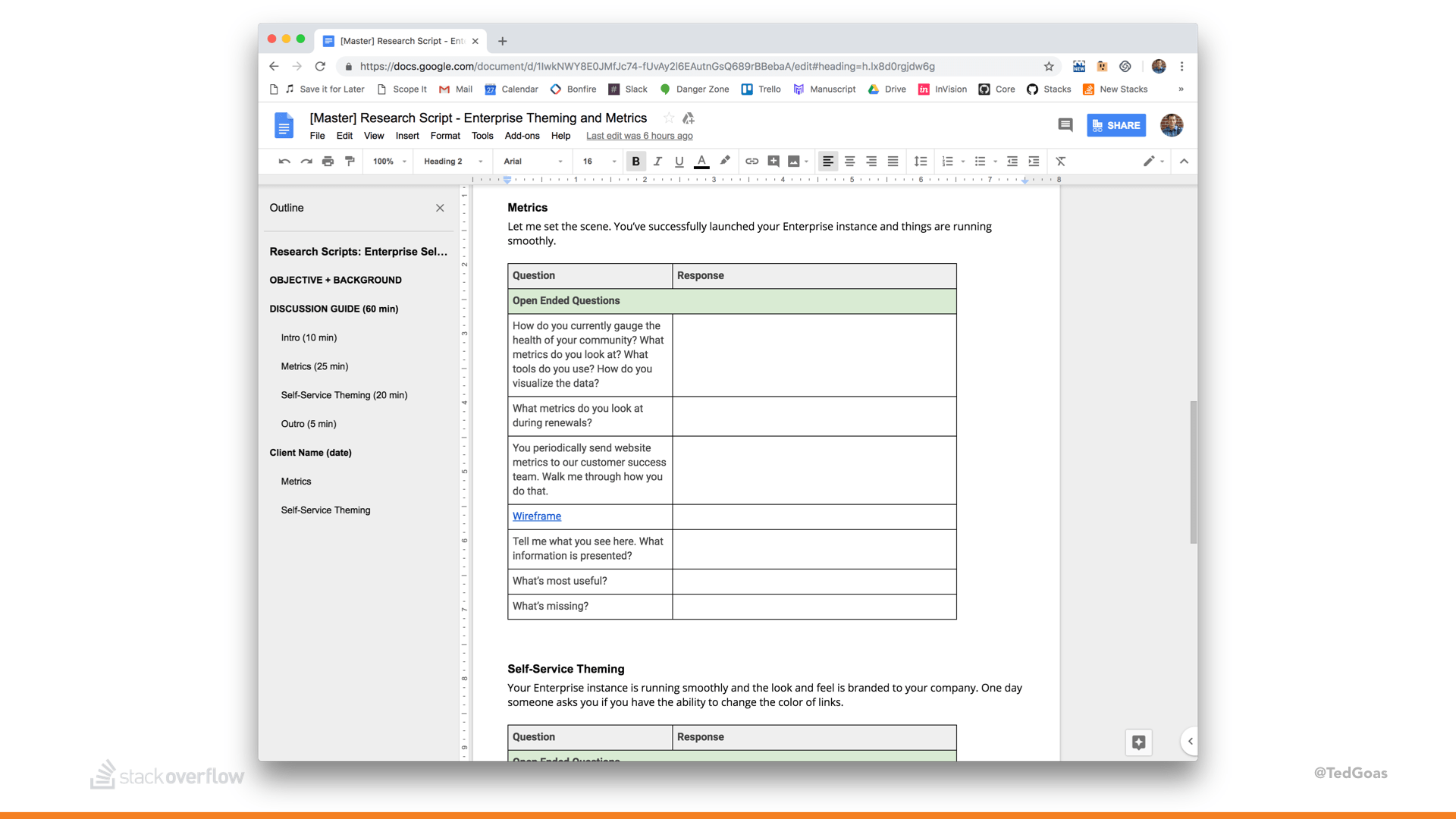
Task: Toggle underline formatting
Action: (x=679, y=162)
